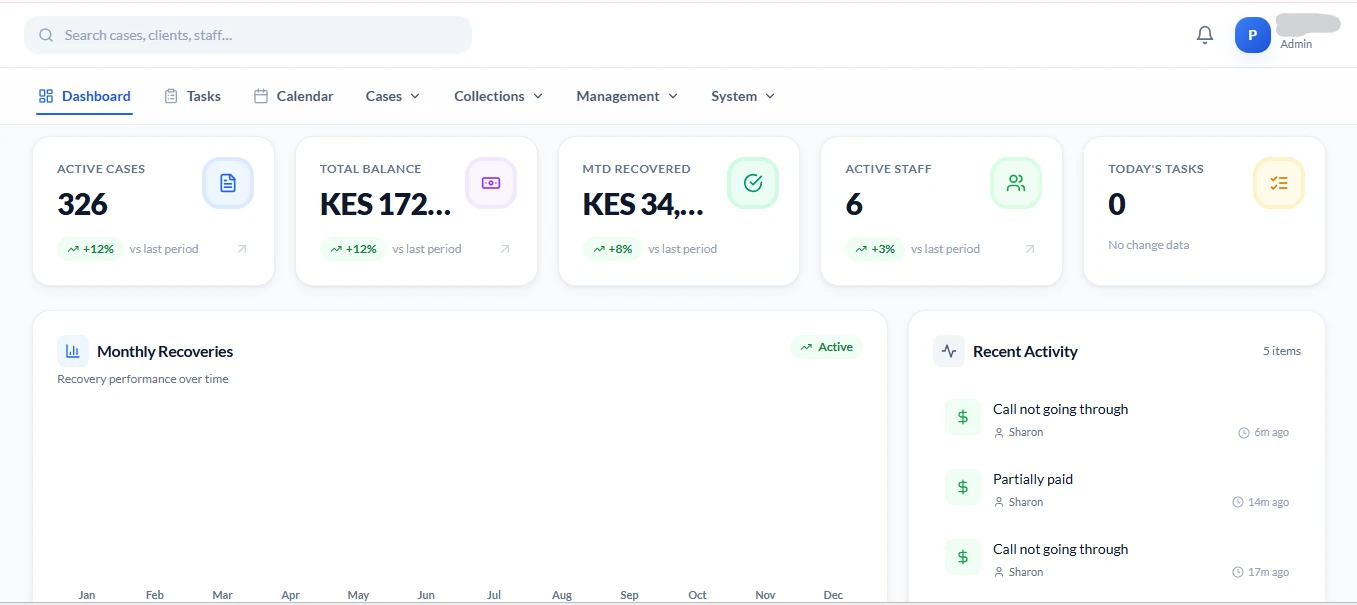Click the No change data text
Screen dimensions: 1357x605
[x=1149, y=245]
